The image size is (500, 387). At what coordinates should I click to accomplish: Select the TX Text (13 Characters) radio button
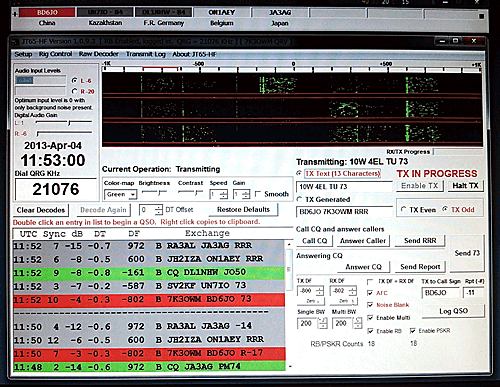[x=299, y=173]
